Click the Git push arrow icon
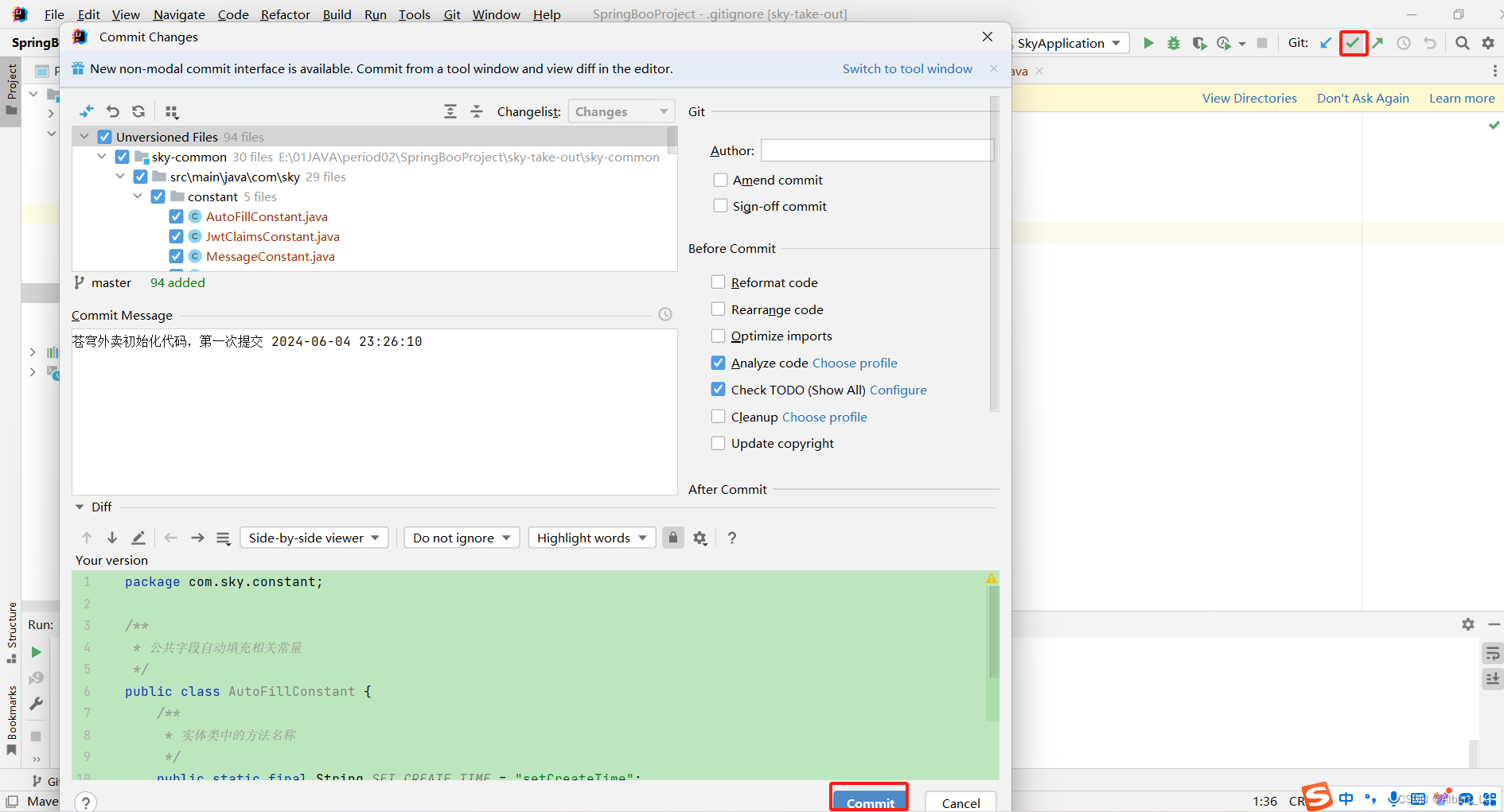The image size is (1504, 812). 1377,43
